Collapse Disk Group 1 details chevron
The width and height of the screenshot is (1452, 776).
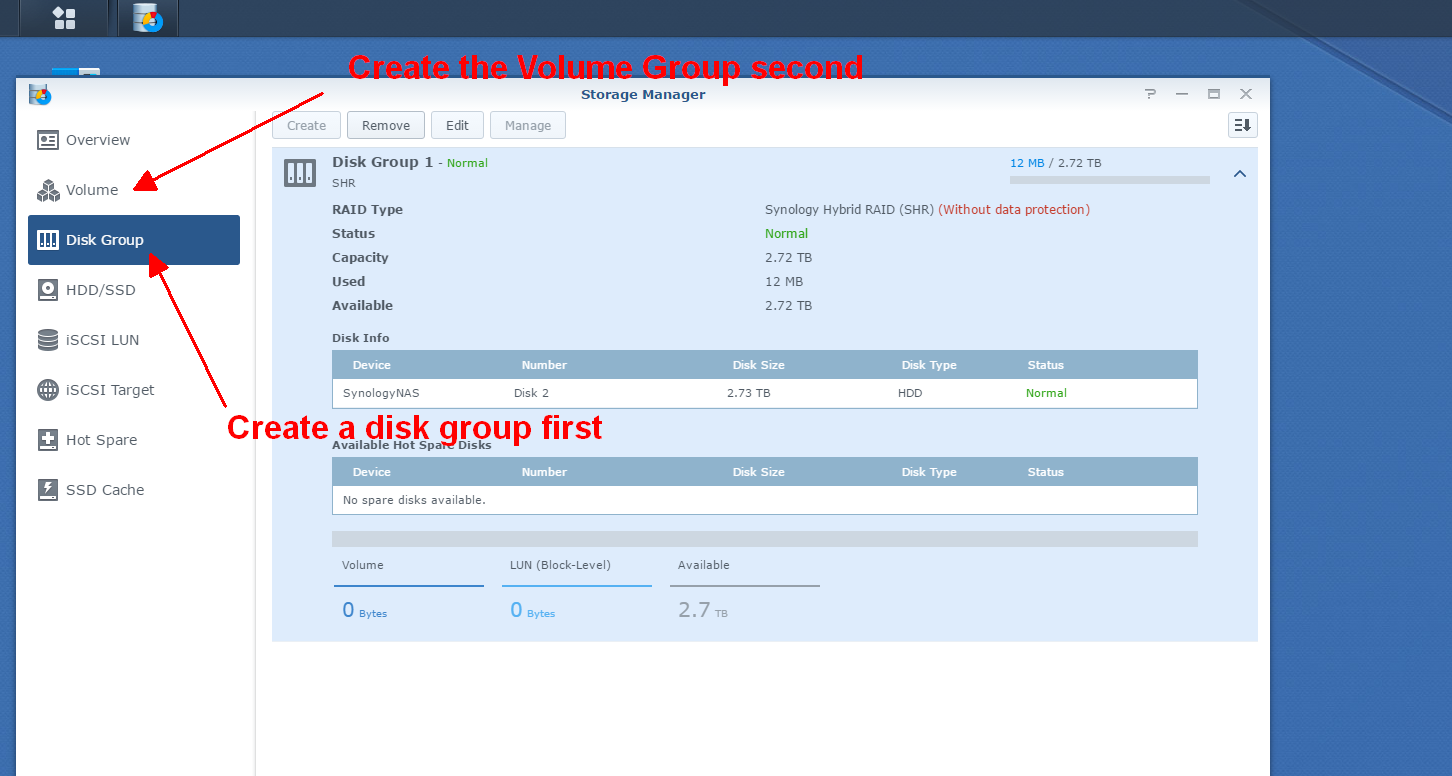1240,174
